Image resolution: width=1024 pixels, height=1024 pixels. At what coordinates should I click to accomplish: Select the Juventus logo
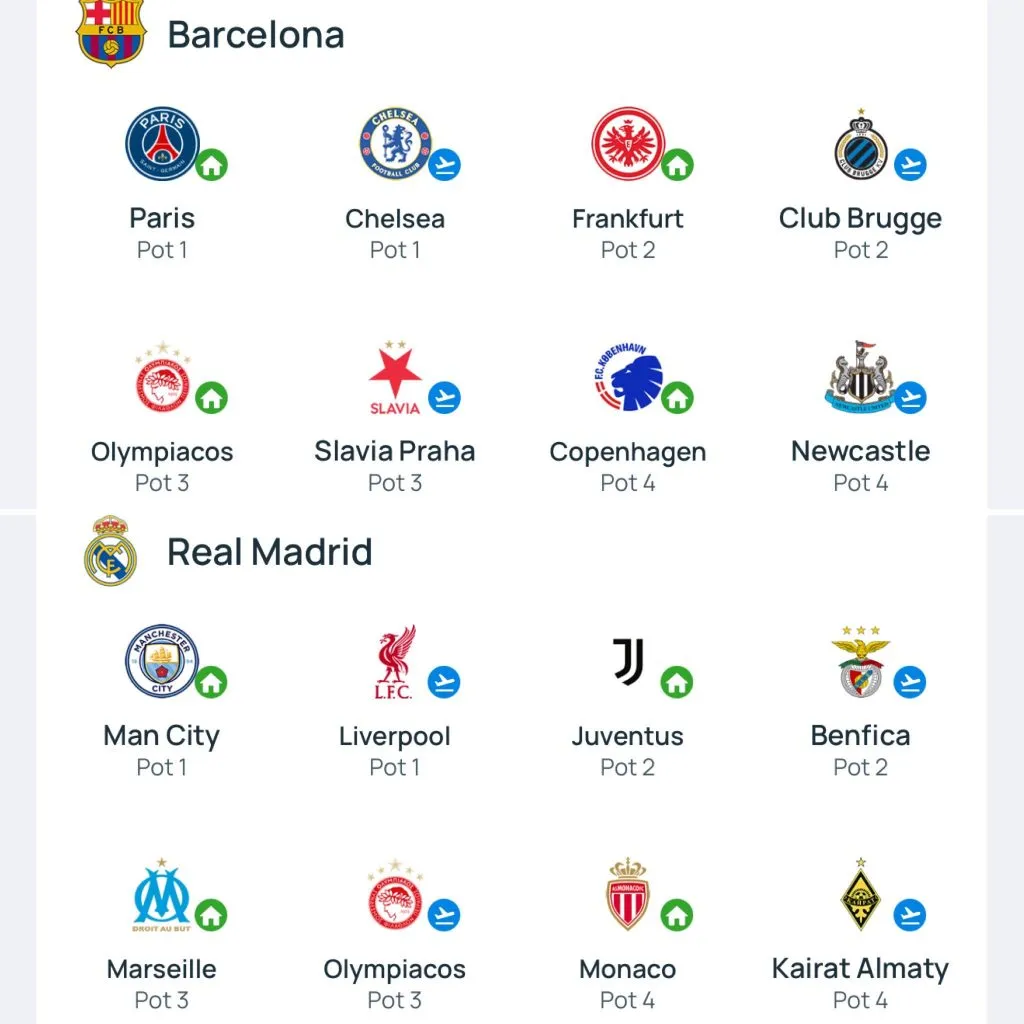pos(628,661)
